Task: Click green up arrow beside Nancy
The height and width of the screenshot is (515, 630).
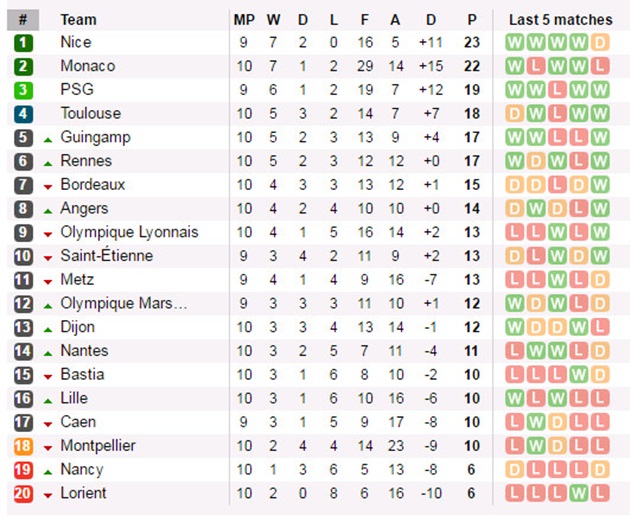Action: (48, 472)
